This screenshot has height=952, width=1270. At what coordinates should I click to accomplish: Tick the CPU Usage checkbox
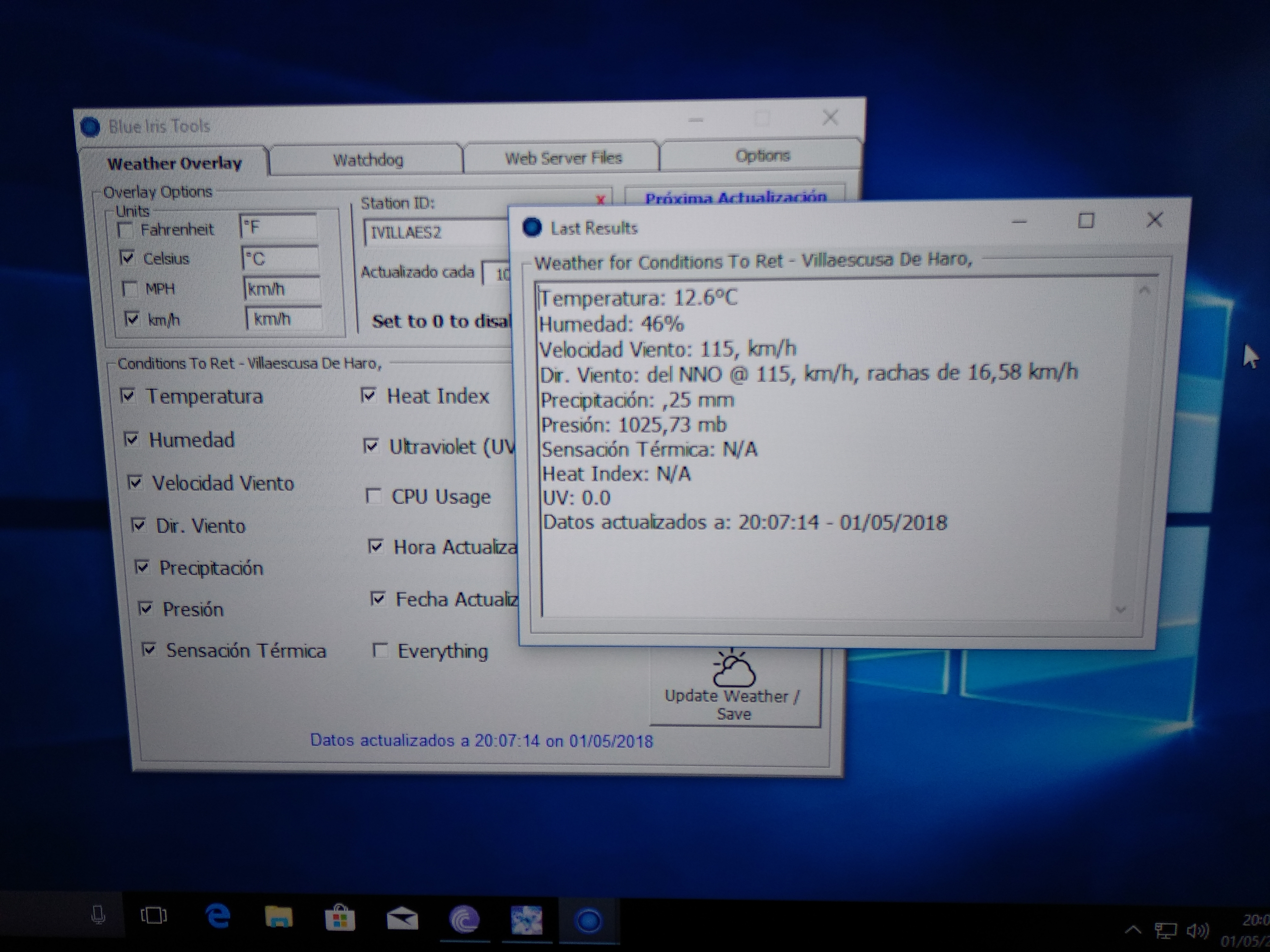pyautogui.click(x=373, y=496)
